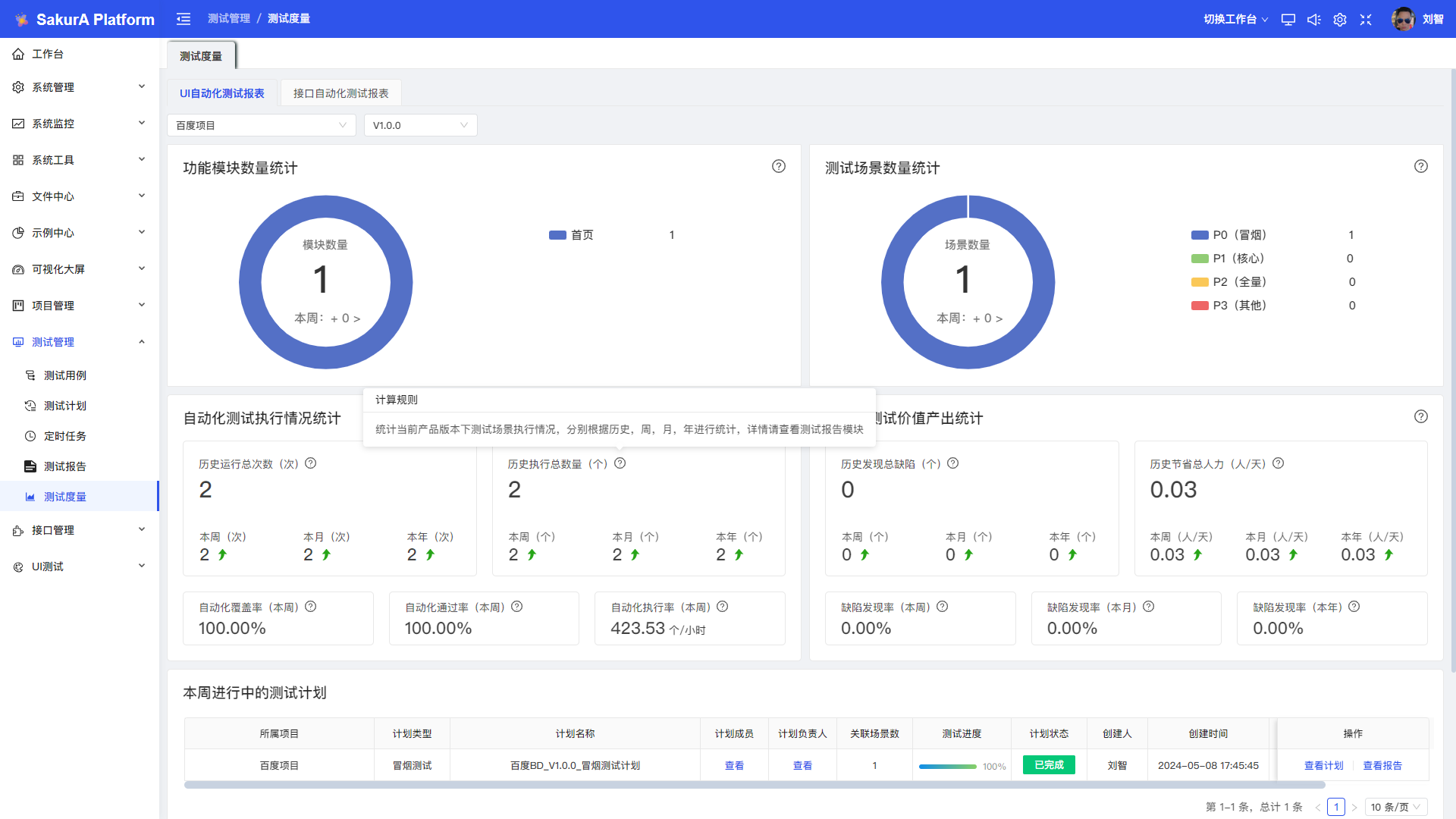Screen dimensions: 1456x819
Task: Click help icon beside 自动化覆盖率
Action: (x=311, y=607)
